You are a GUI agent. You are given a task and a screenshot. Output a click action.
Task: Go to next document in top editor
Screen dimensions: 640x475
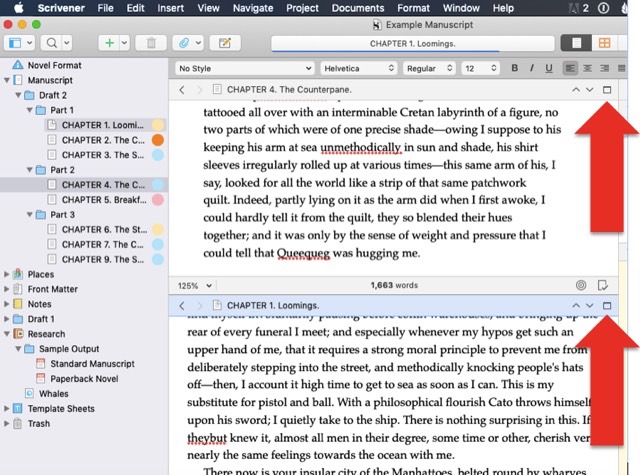tap(589, 89)
